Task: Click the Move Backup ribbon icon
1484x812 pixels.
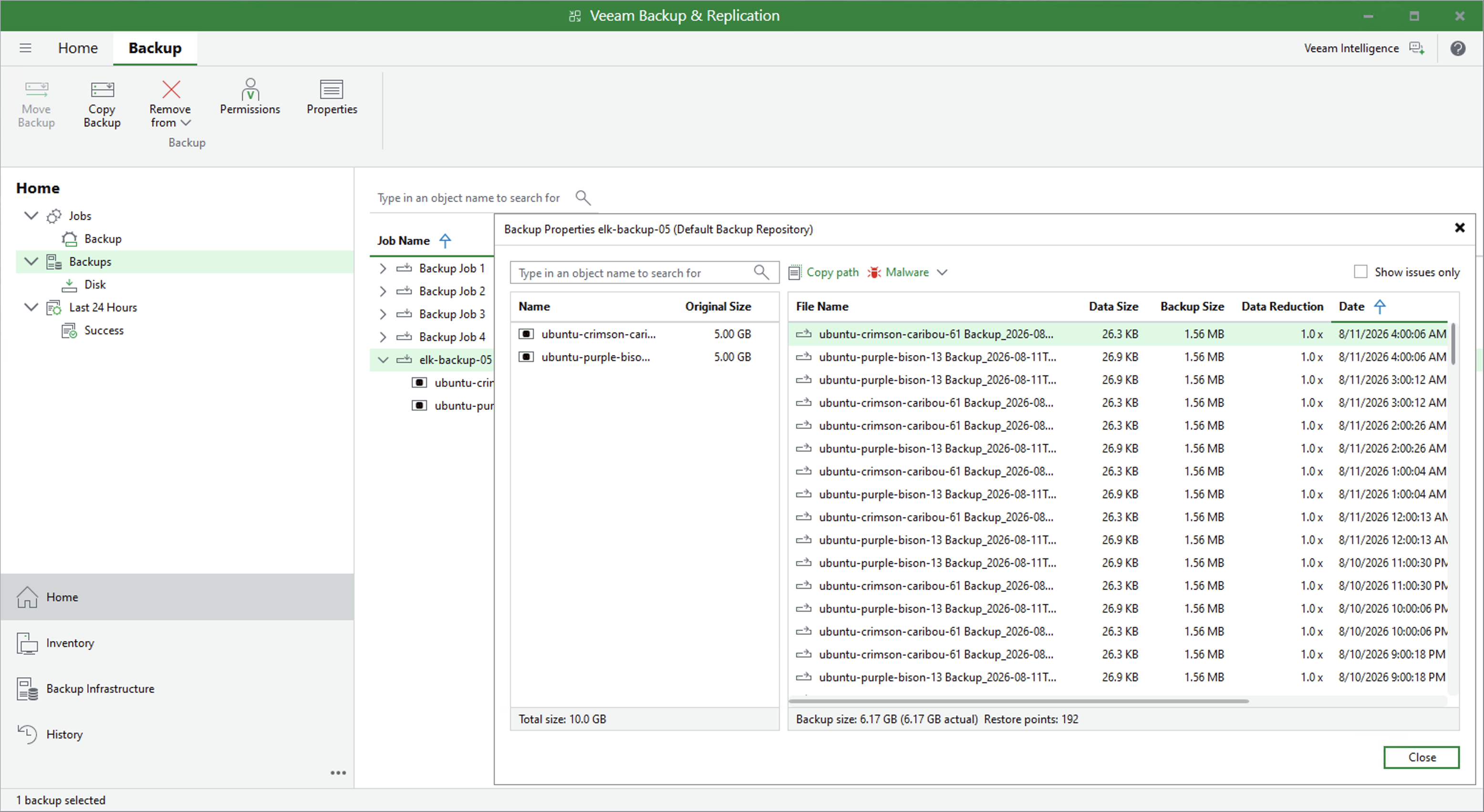Action: (x=36, y=89)
